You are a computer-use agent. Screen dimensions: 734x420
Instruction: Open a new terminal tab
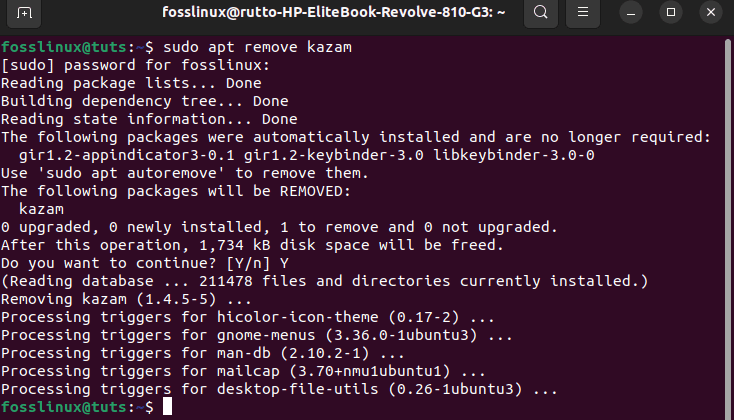[x=24, y=12]
